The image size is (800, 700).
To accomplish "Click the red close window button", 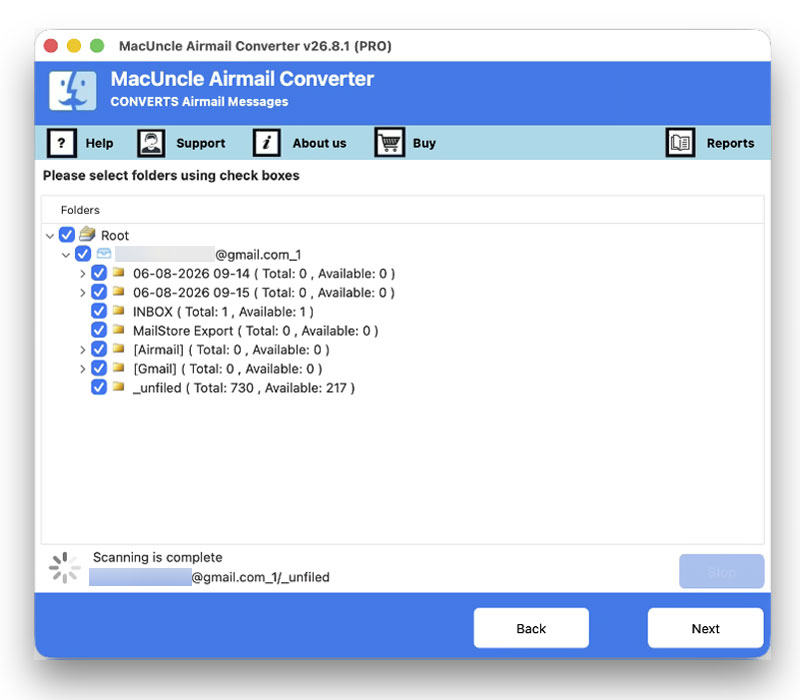I will pyautogui.click(x=51, y=45).
